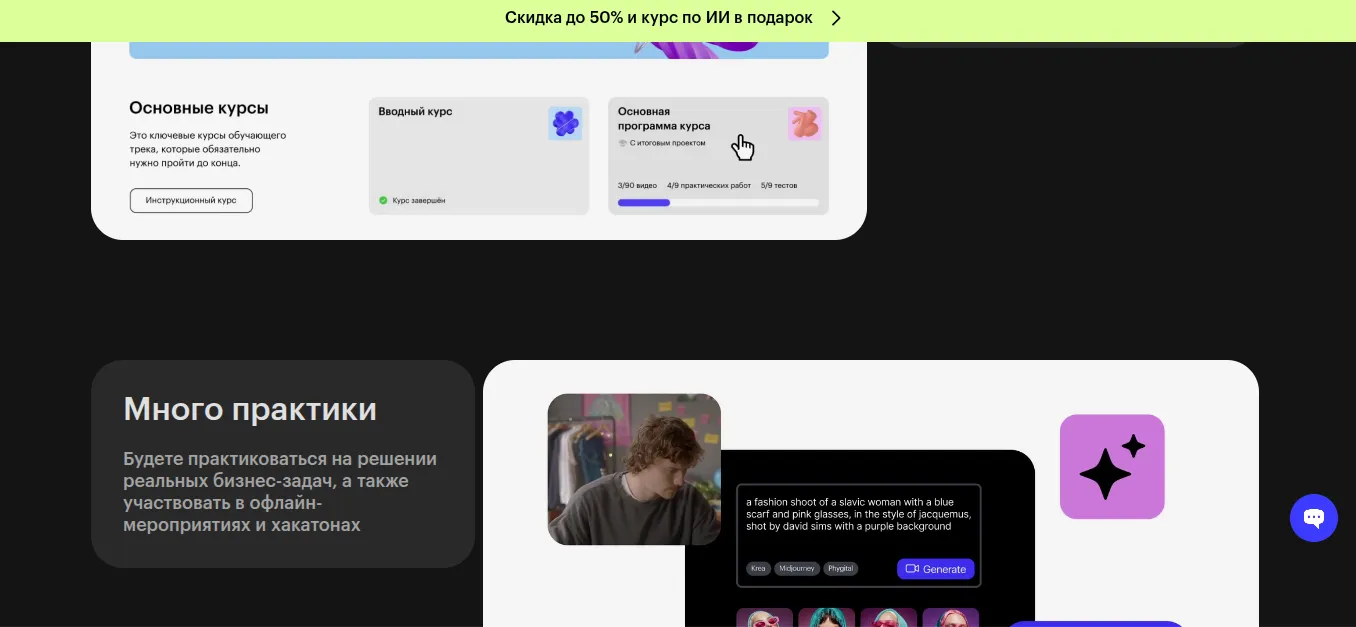Image resolution: width=1356 pixels, height=627 pixels.
Task: Click the chevron arrow in the discount banner
Action: coord(836,18)
